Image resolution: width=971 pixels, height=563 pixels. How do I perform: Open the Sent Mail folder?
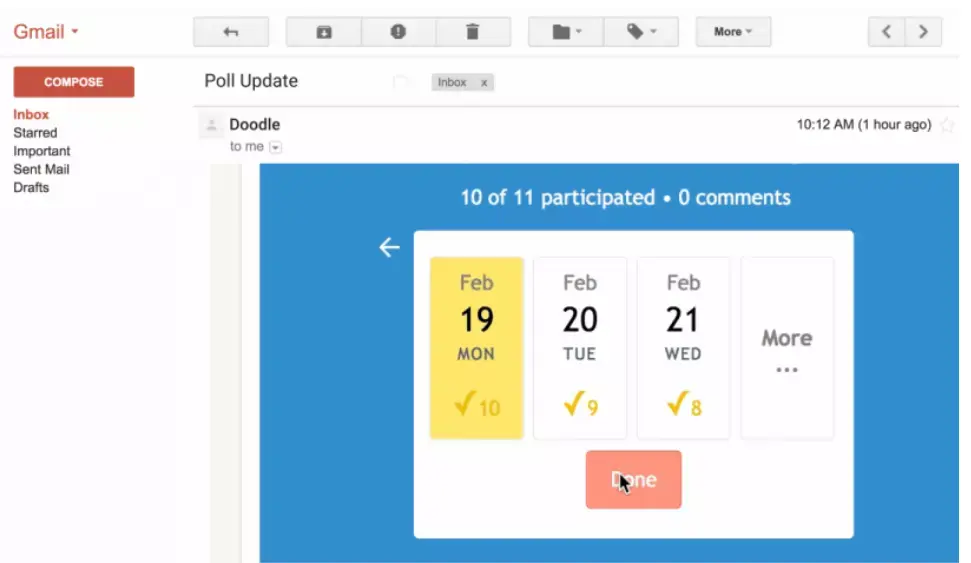(41, 169)
